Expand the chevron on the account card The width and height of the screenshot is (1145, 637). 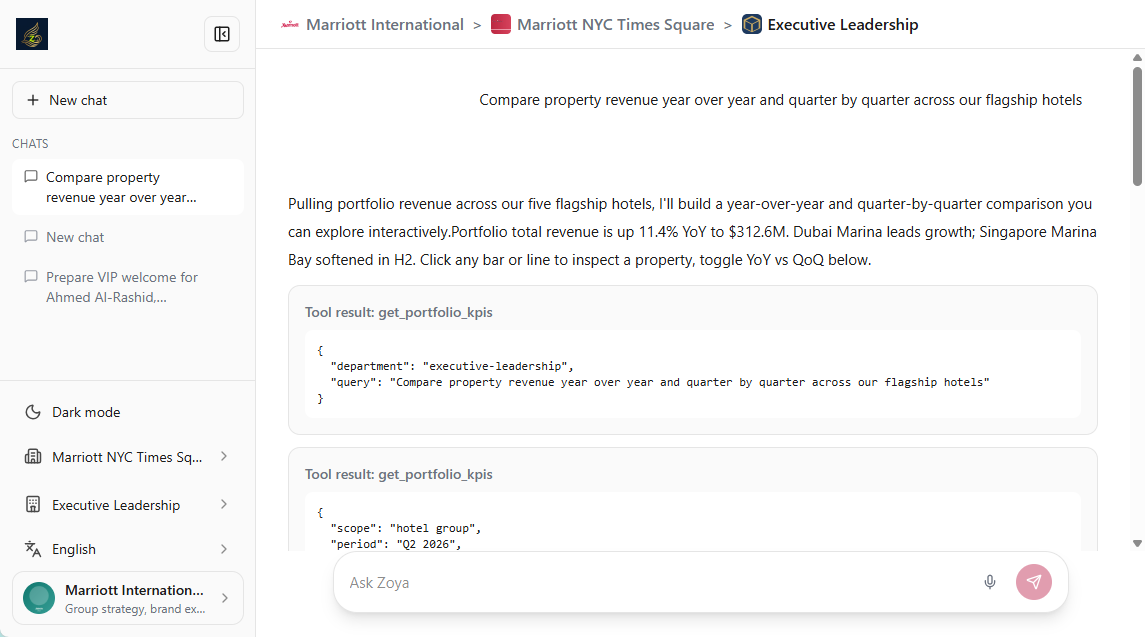(225, 598)
